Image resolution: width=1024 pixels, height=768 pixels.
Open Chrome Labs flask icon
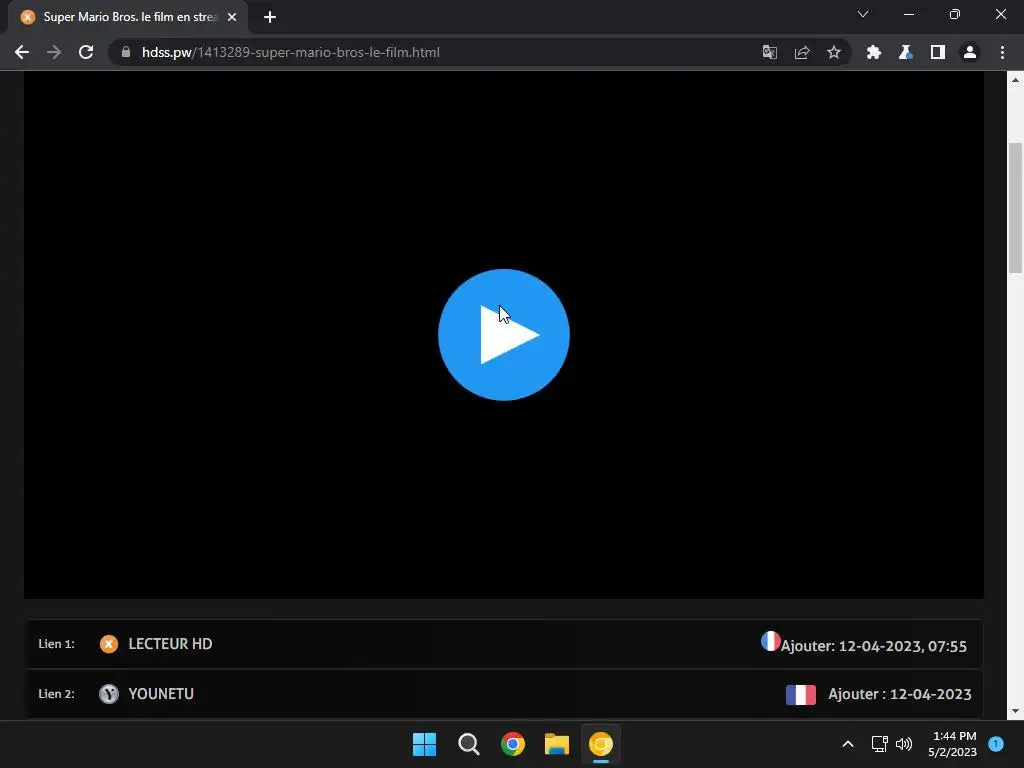pyautogui.click(x=906, y=52)
